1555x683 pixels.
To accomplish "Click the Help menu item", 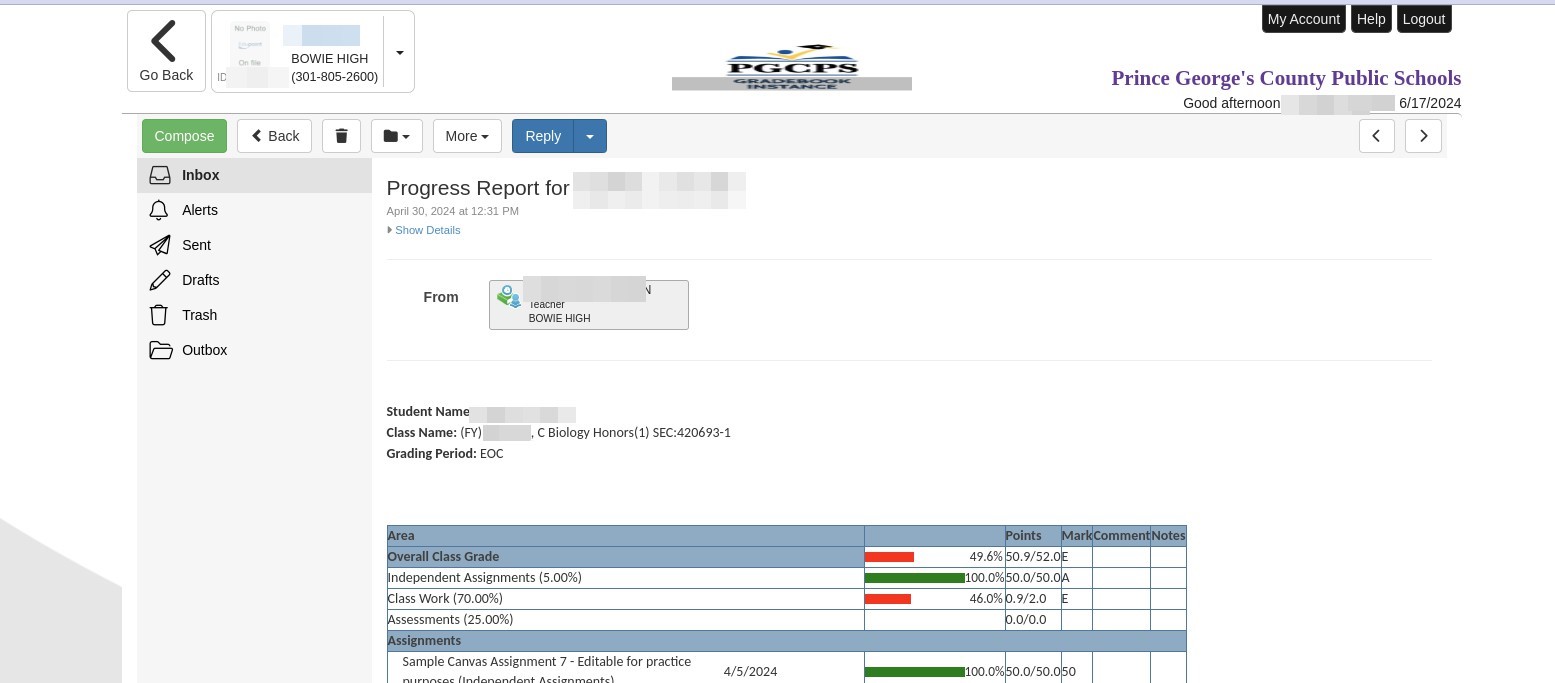I will tap(1371, 19).
